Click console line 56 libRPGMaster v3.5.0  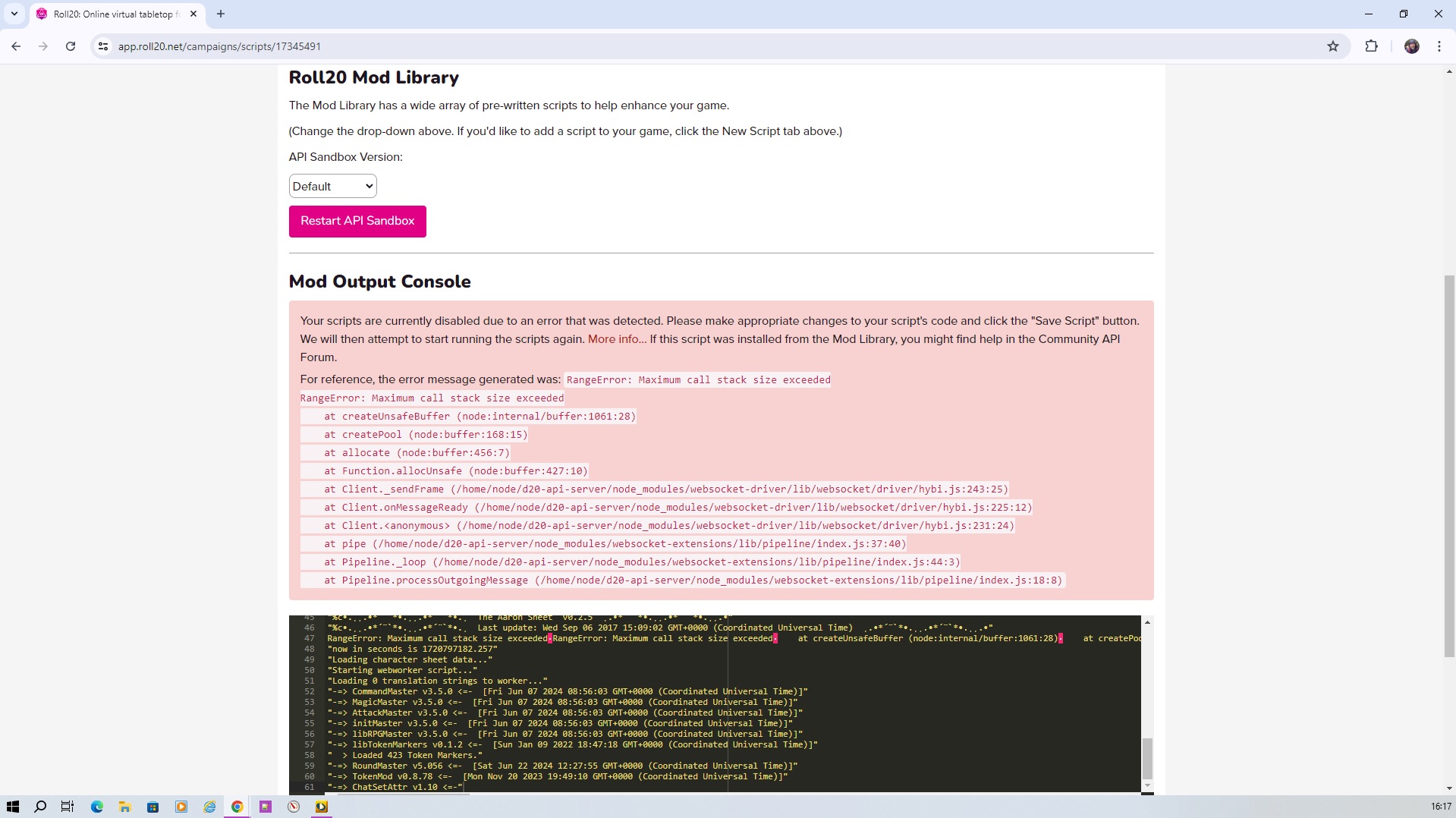(x=565, y=734)
